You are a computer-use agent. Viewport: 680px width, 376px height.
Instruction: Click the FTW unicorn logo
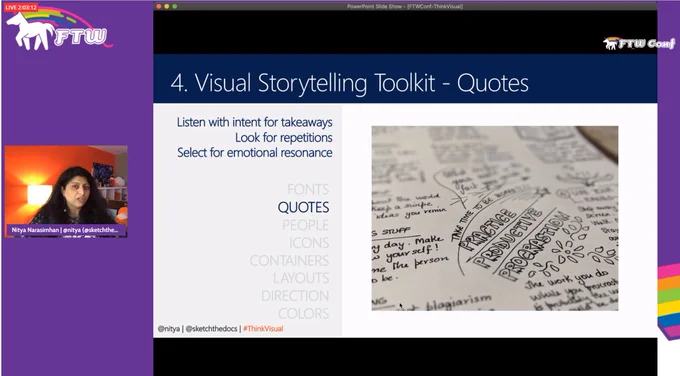(x=59, y=30)
